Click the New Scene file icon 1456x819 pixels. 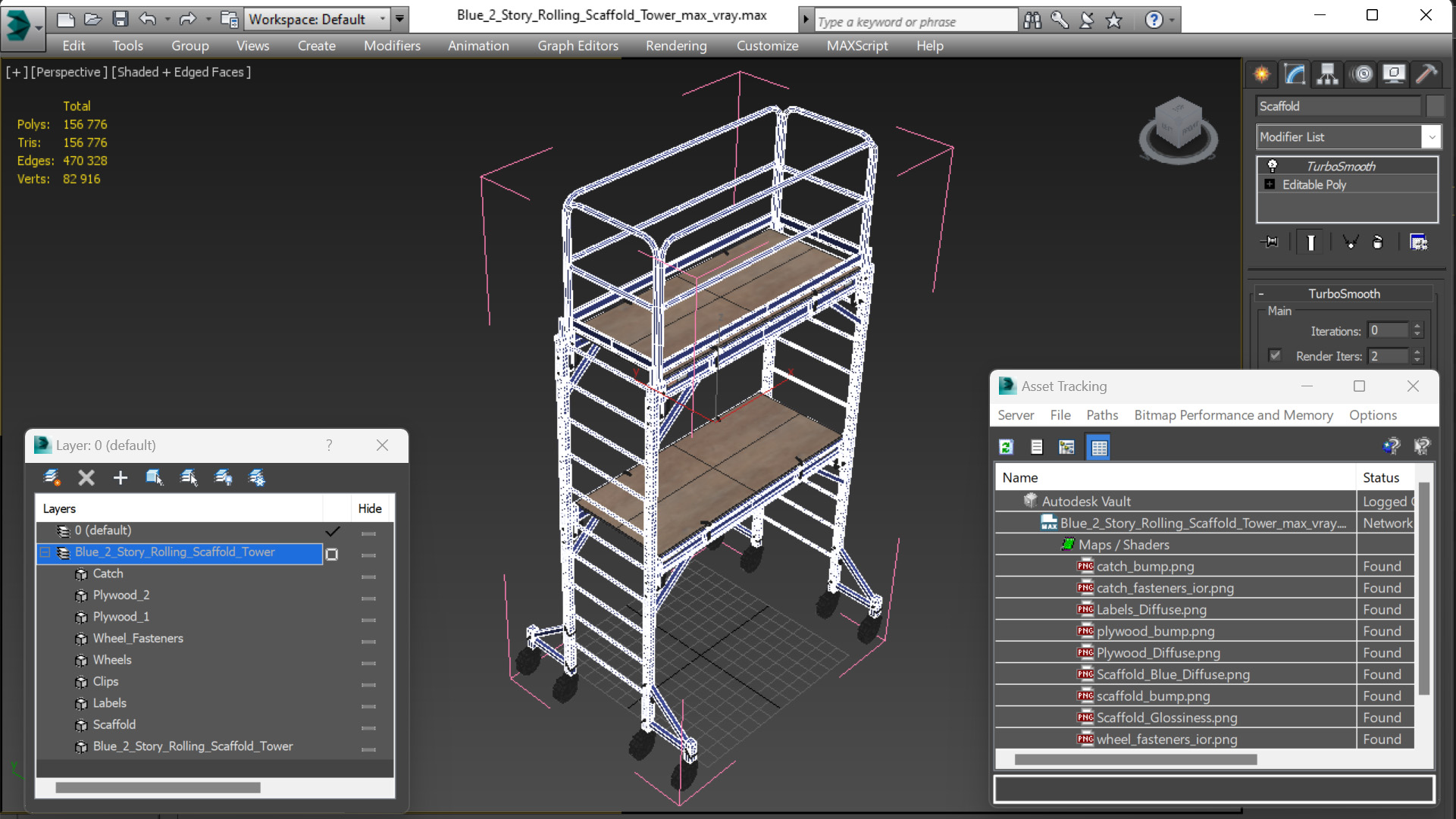(x=66, y=19)
